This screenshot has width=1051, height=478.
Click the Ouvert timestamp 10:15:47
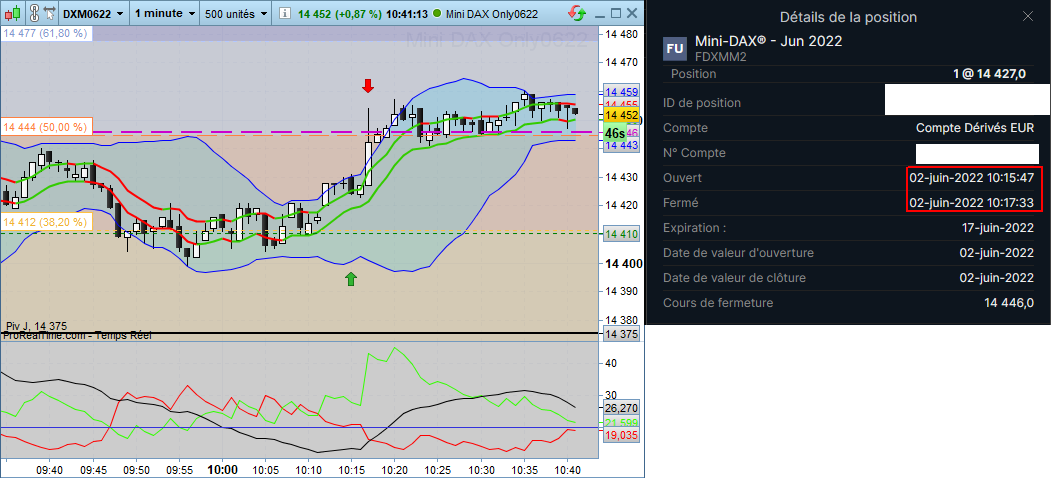pyautogui.click(x=972, y=178)
